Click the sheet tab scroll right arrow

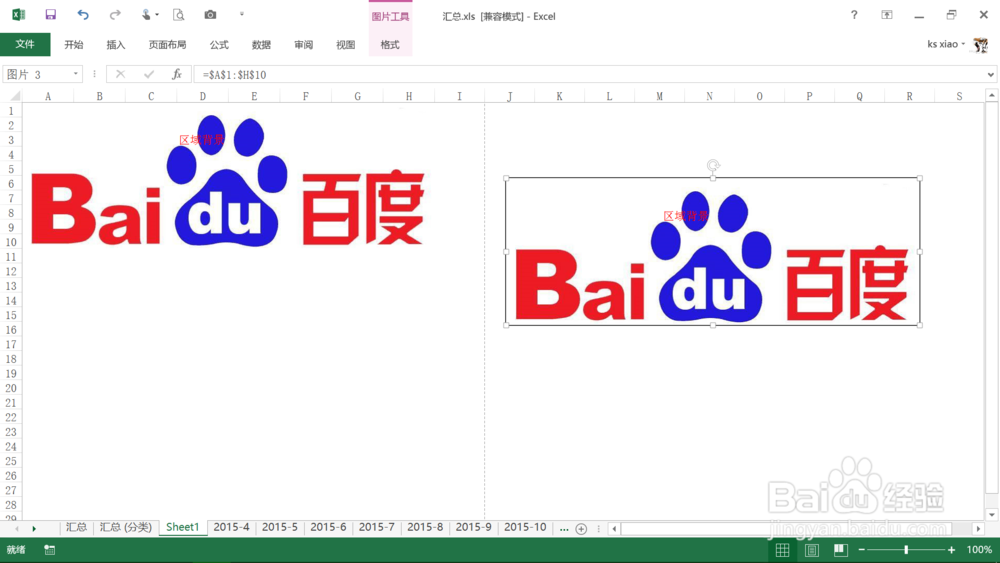34,529
